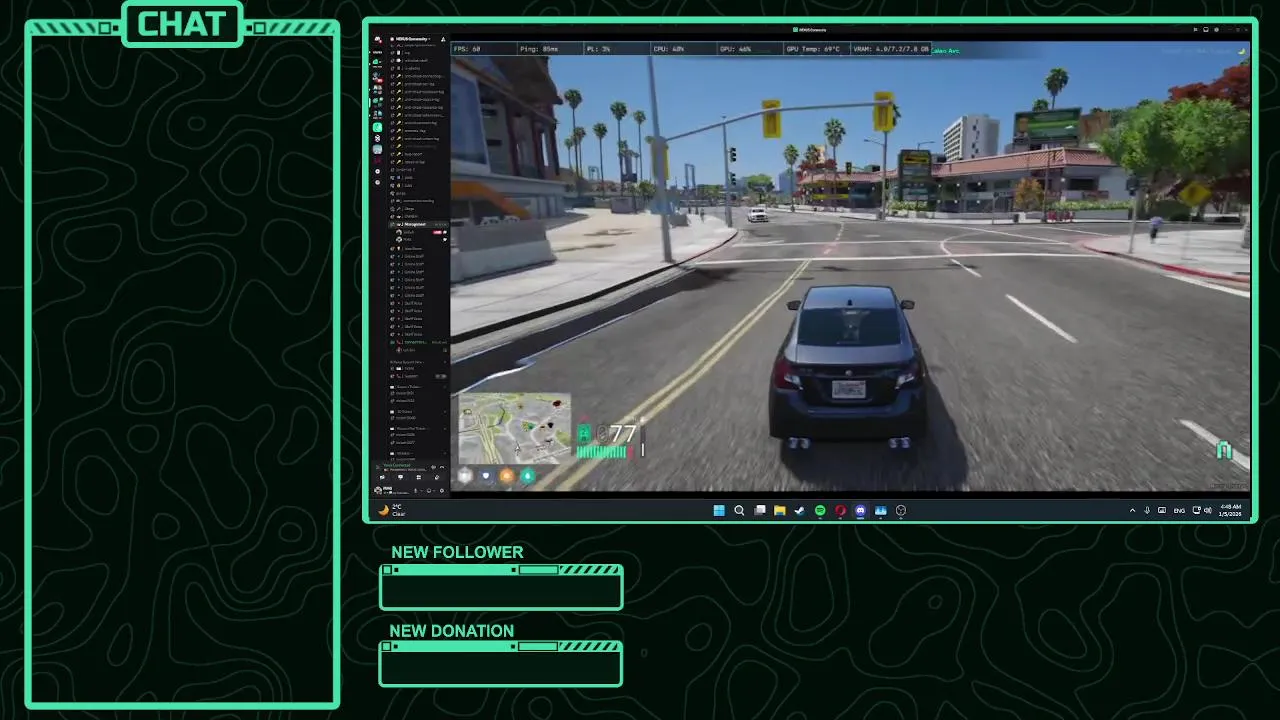Screen dimensions: 1280x720
Task: Open Spotify from the taskbar
Action: click(820, 510)
